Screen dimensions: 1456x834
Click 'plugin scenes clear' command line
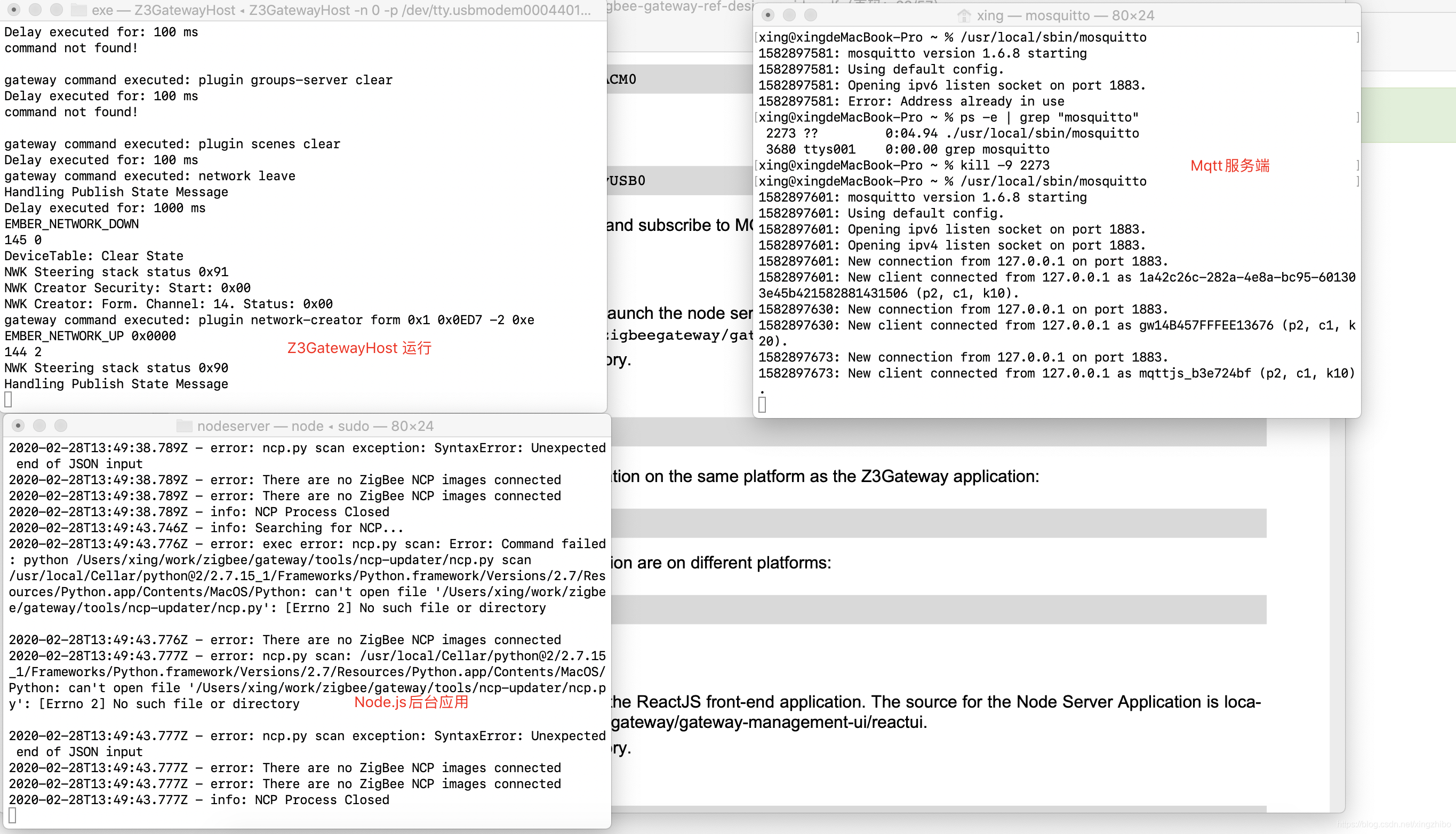[x=172, y=145]
